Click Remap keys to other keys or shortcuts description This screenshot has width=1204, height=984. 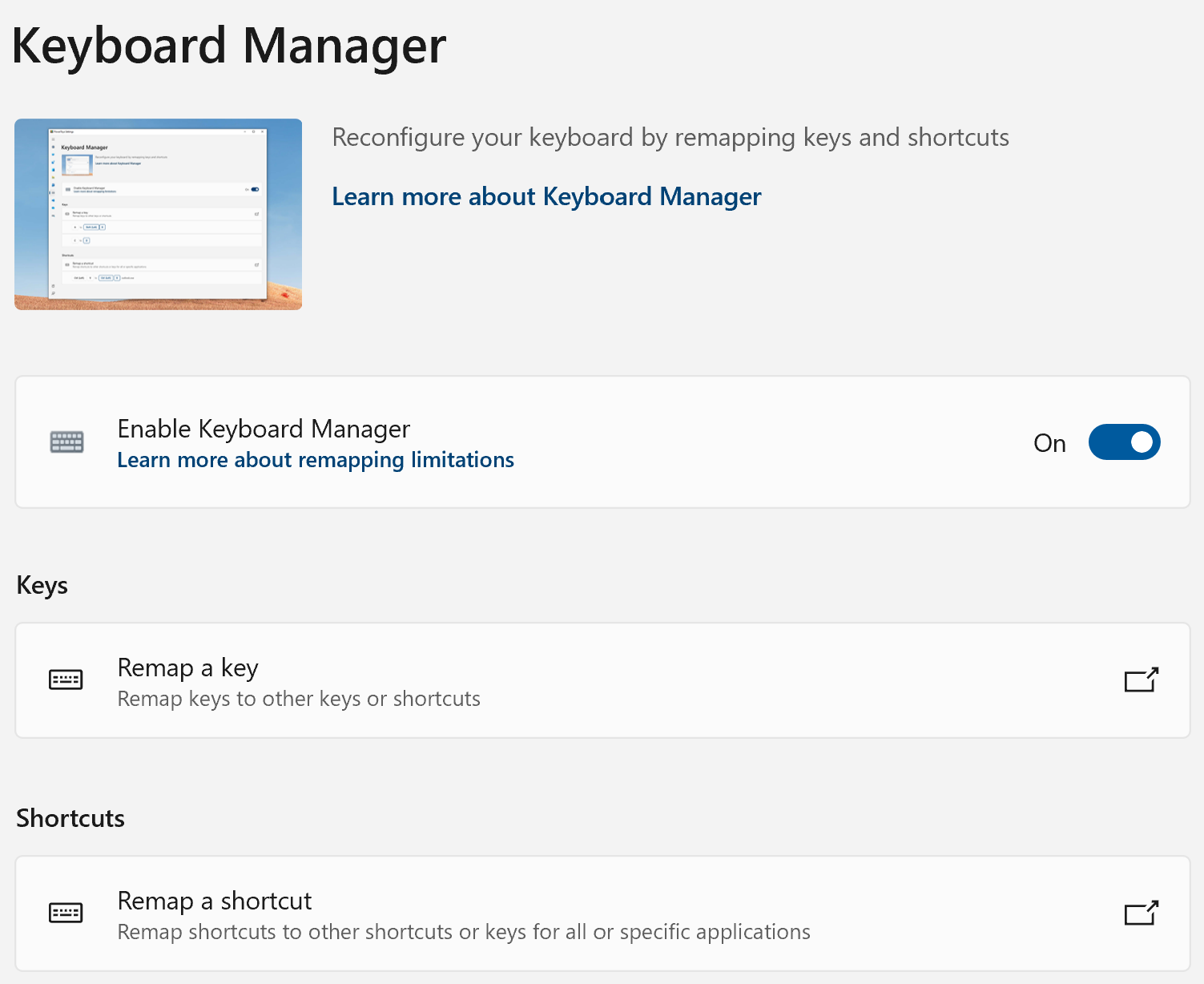299,699
